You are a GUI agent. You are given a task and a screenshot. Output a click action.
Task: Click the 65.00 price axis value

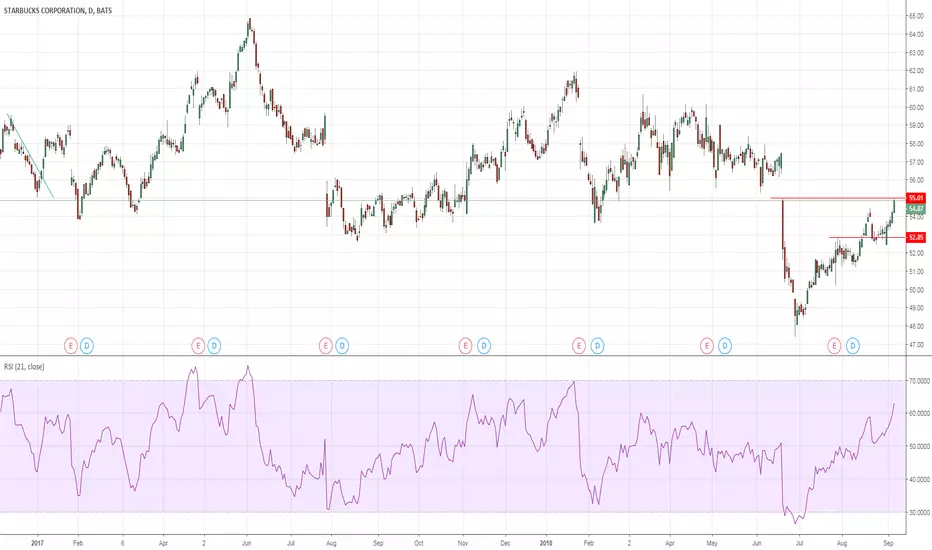click(916, 16)
